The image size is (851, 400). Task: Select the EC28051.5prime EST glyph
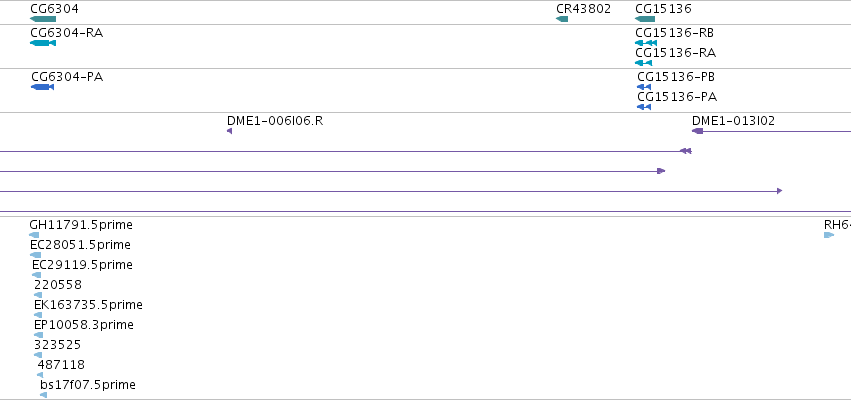pos(35,255)
